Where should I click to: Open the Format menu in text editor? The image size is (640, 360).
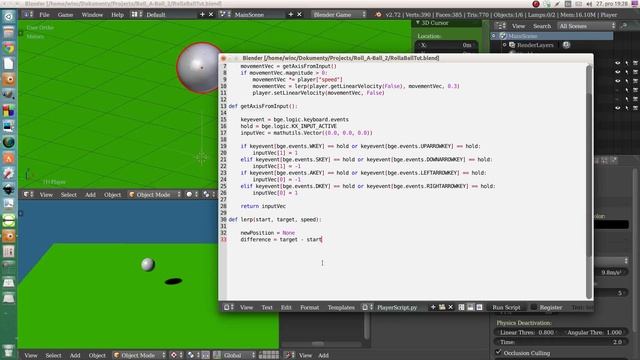click(x=309, y=307)
